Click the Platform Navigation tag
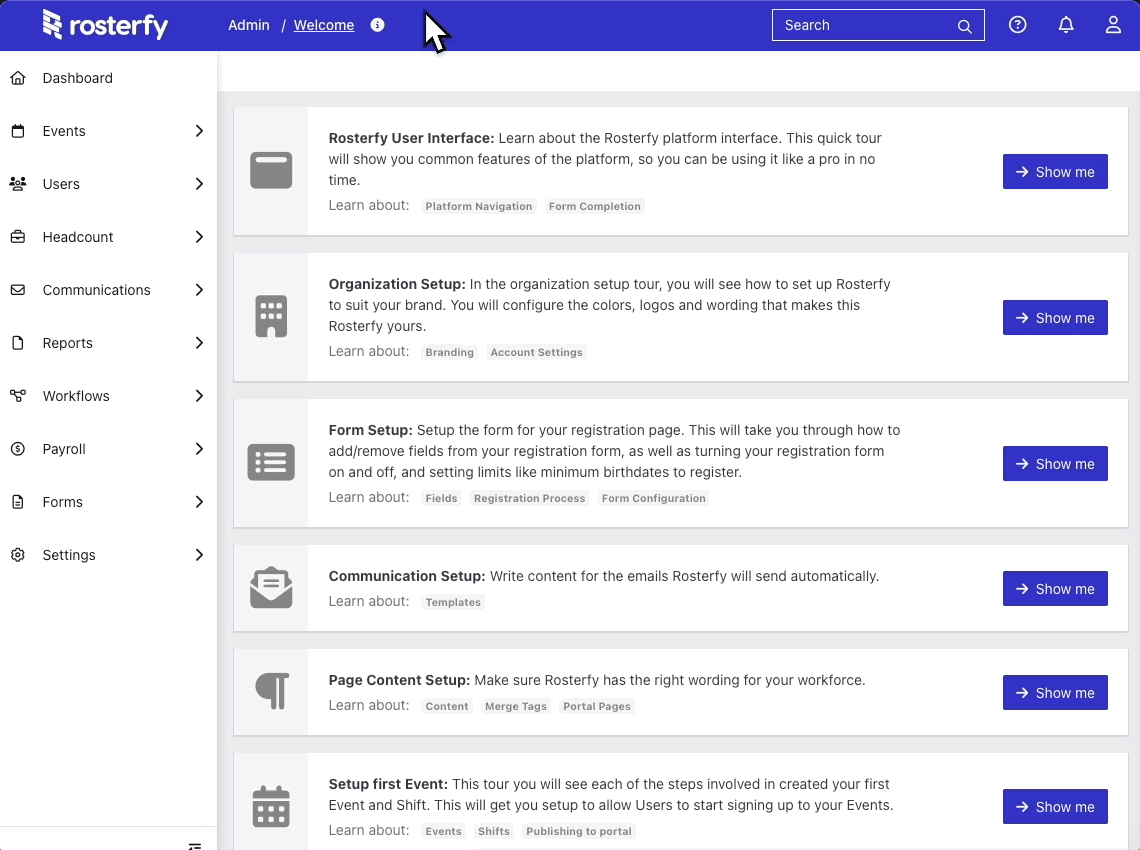 click(x=478, y=207)
